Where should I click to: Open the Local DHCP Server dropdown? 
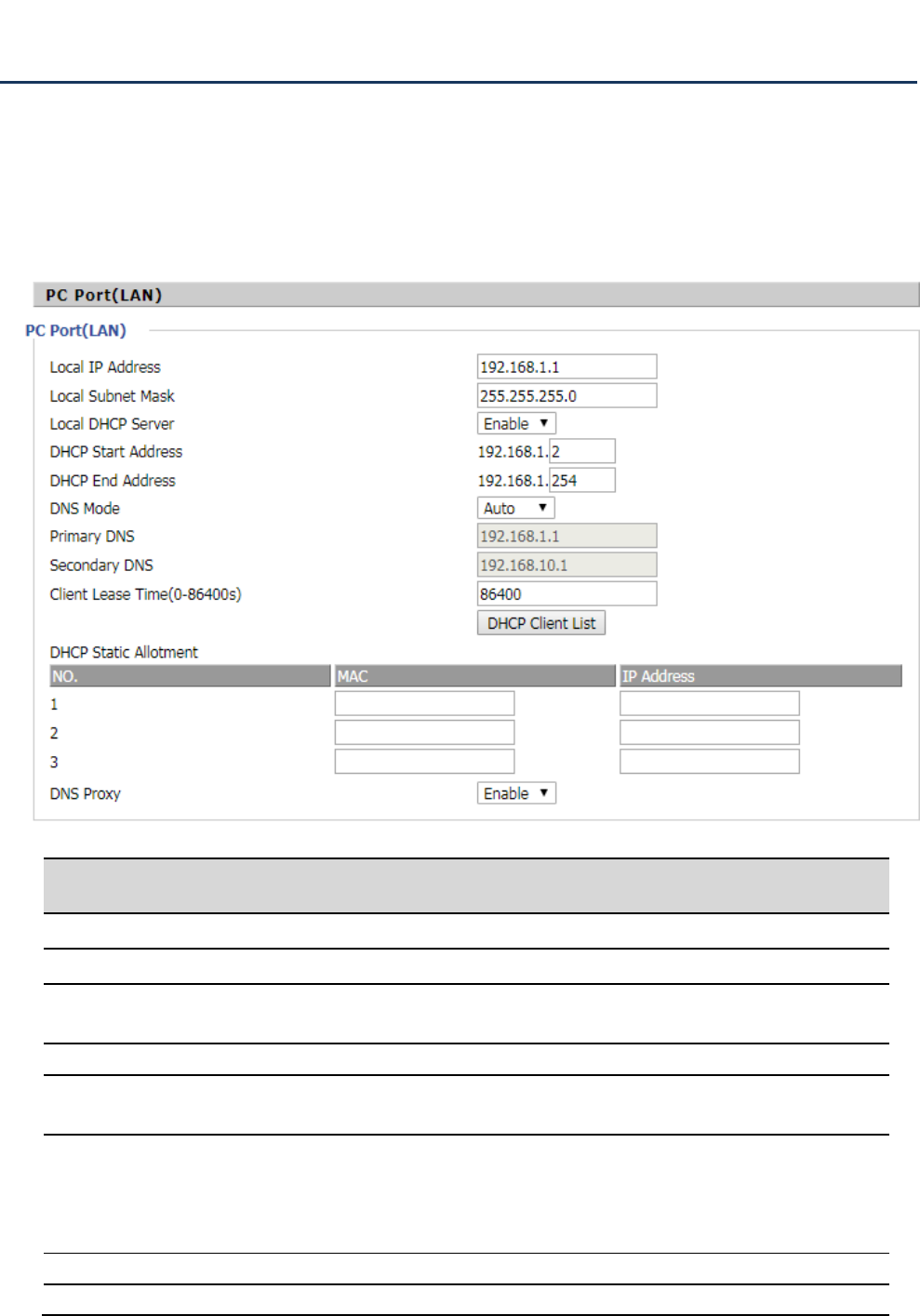516,423
